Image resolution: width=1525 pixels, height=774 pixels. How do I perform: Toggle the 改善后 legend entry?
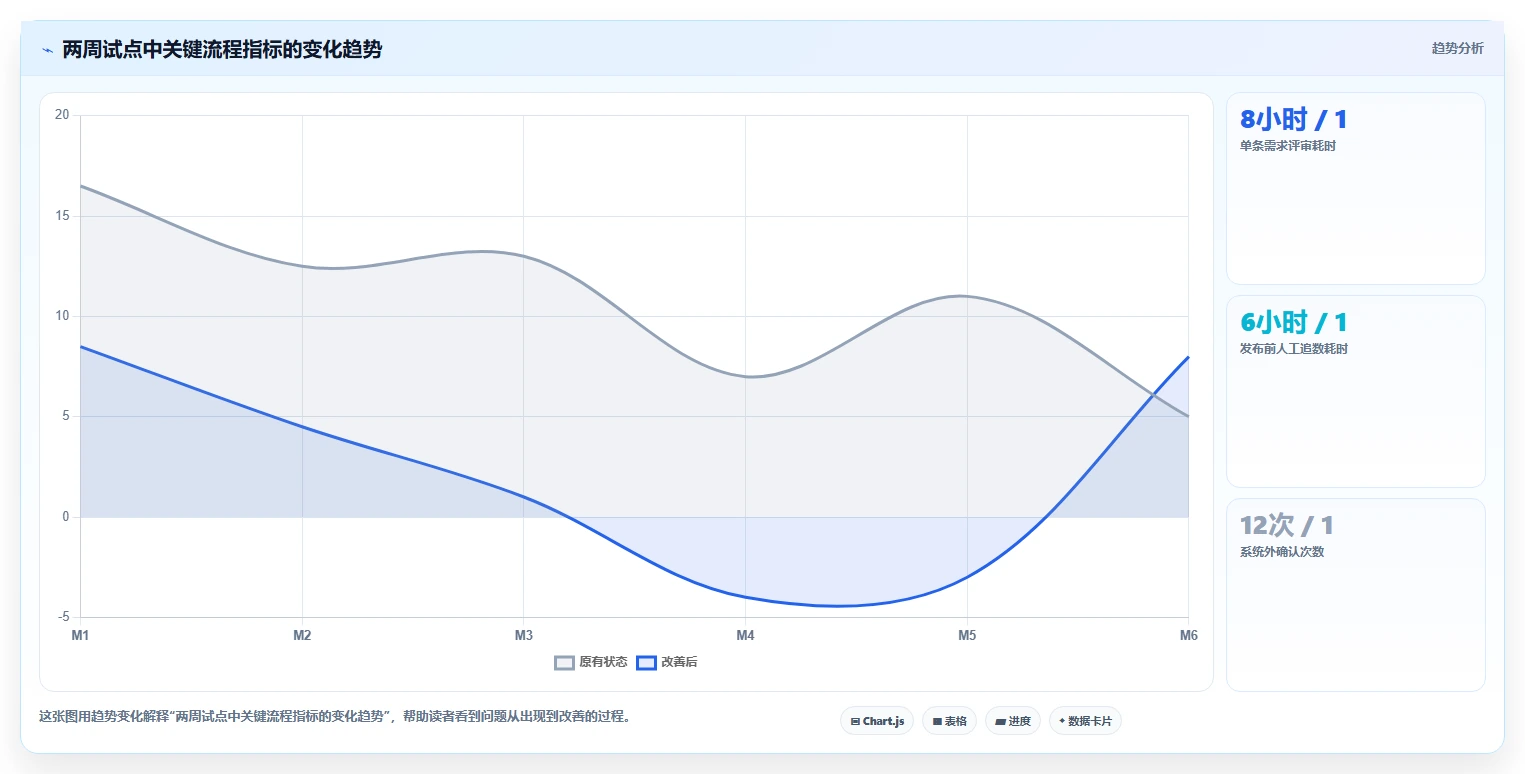click(668, 662)
